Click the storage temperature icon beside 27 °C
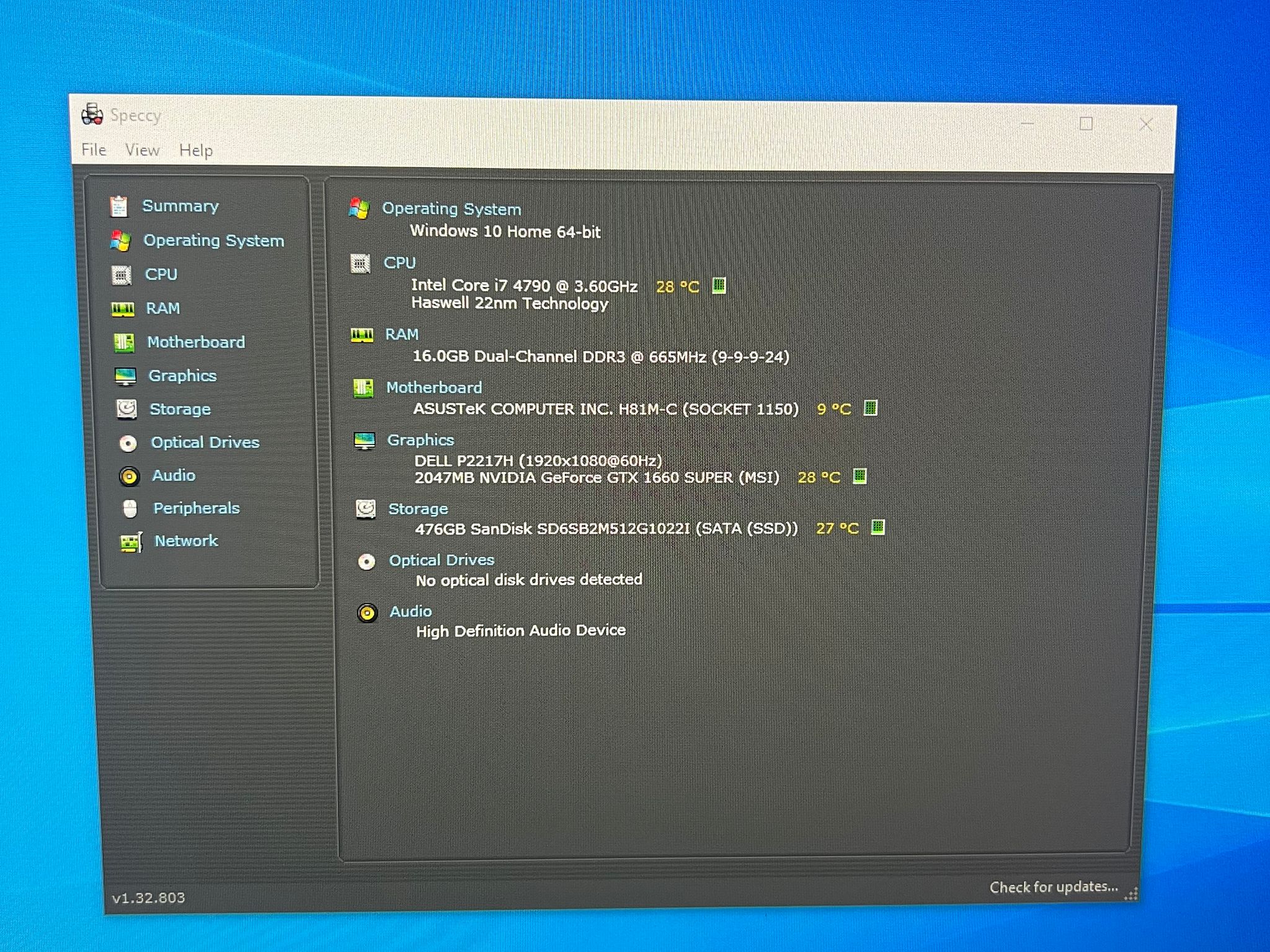 pyautogui.click(x=877, y=527)
